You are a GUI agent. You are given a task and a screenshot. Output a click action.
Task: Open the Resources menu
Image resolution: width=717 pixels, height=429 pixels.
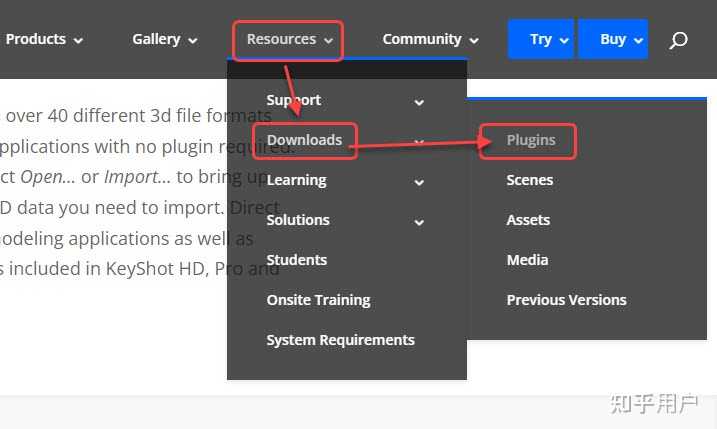289,39
